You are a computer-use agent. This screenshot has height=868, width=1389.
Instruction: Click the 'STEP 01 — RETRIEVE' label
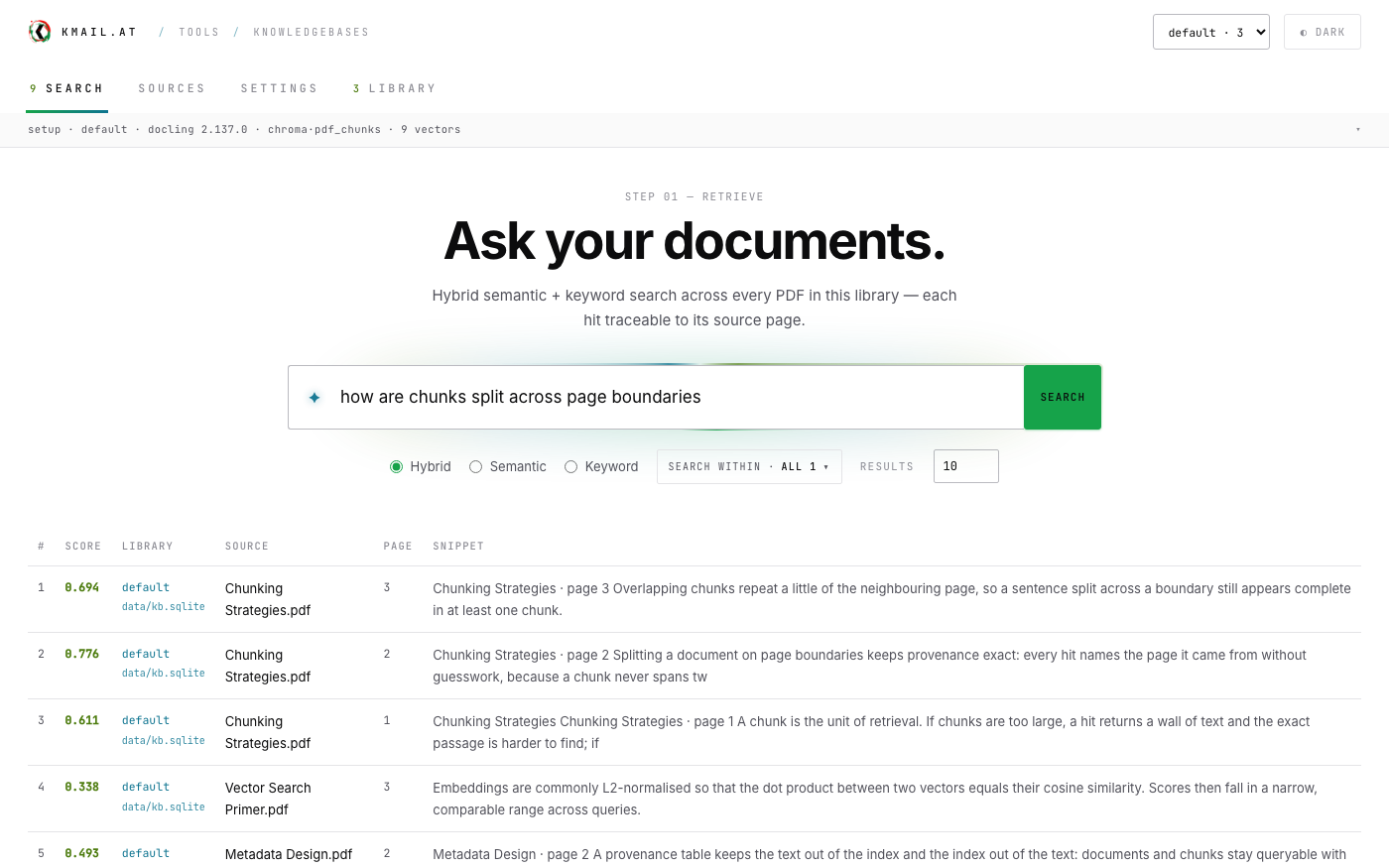point(694,196)
